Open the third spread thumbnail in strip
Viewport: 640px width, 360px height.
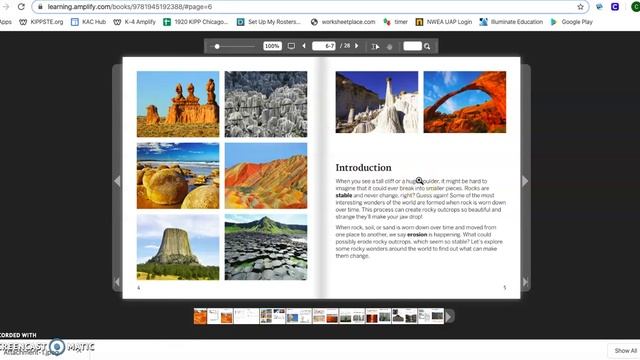pyautogui.click(x=247, y=316)
